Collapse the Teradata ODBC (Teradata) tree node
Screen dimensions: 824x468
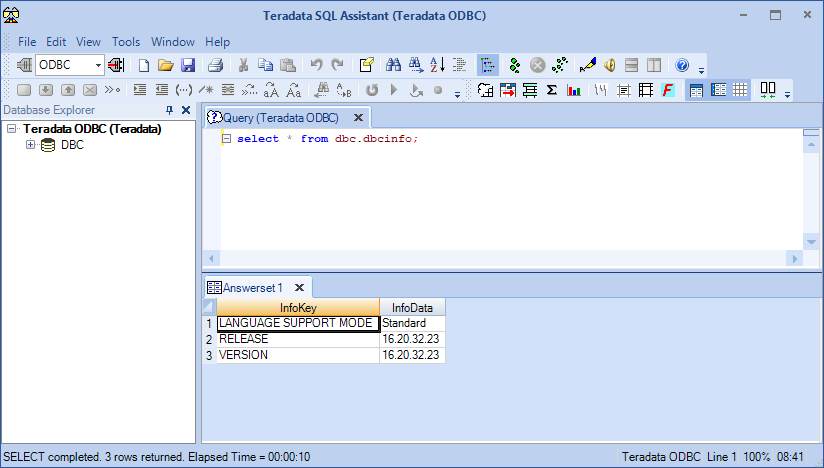coord(12,129)
